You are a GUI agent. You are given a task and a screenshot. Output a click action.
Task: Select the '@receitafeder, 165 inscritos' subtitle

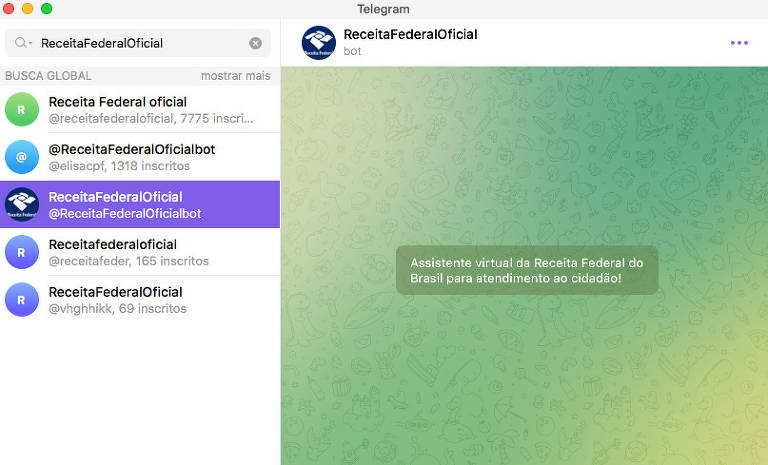click(x=129, y=261)
